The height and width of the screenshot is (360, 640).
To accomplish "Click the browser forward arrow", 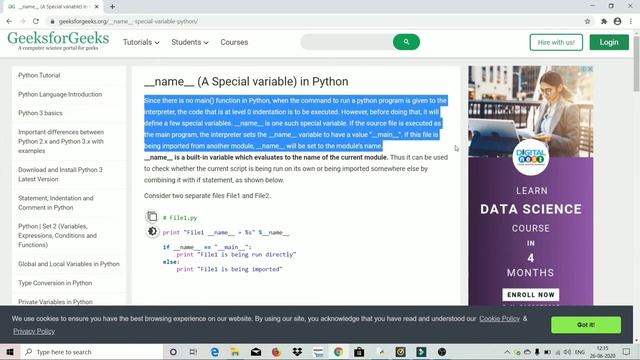I will pyautogui.click(x=22, y=21).
